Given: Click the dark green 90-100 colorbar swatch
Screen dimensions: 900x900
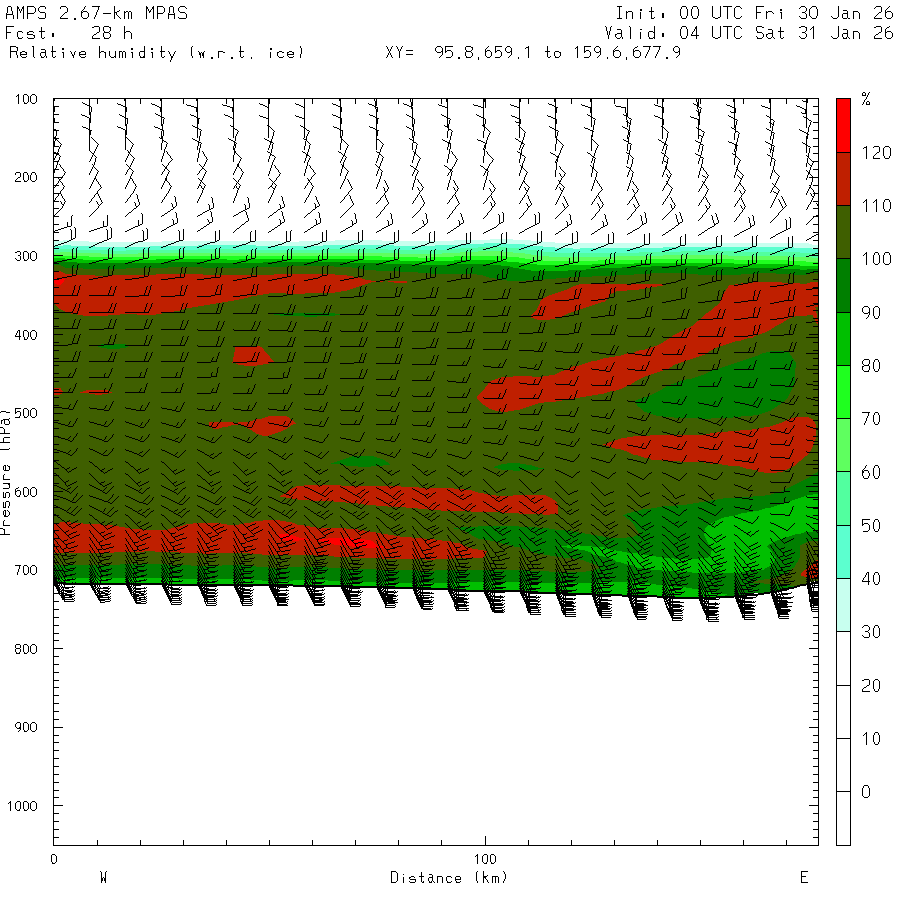Looking at the screenshot, I should pyautogui.click(x=843, y=285).
